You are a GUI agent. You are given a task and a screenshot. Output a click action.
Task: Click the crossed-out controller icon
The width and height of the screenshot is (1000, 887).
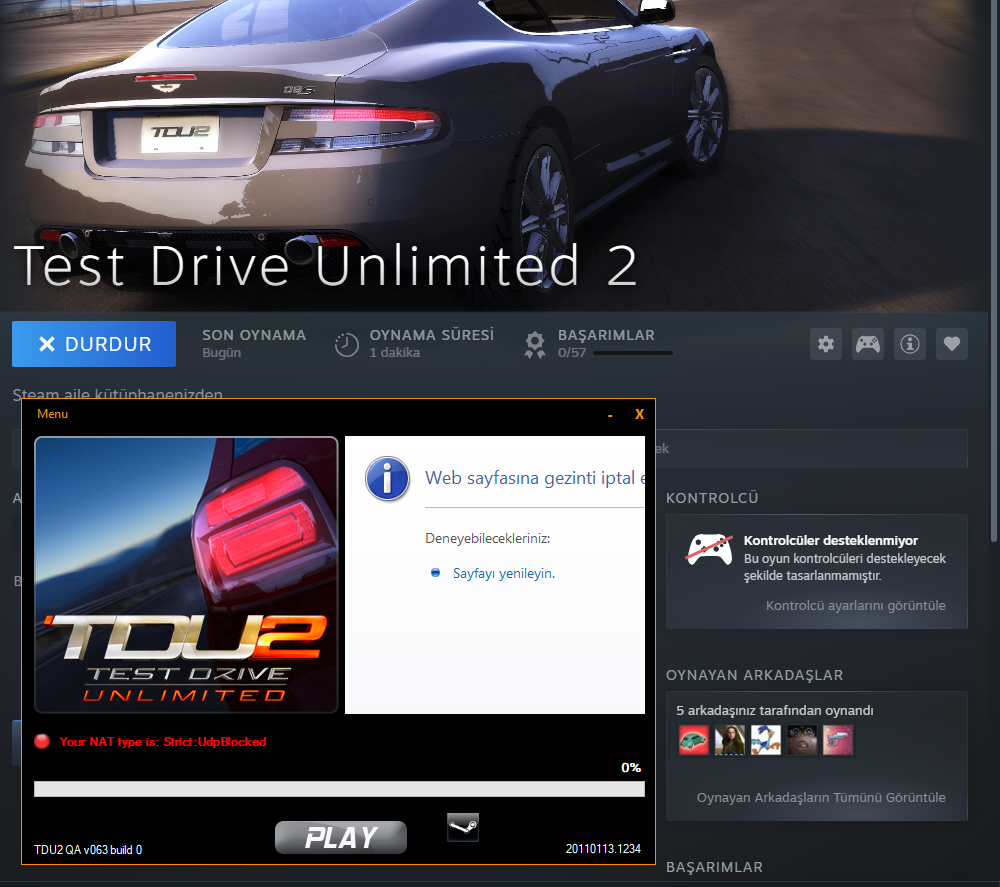tap(709, 549)
